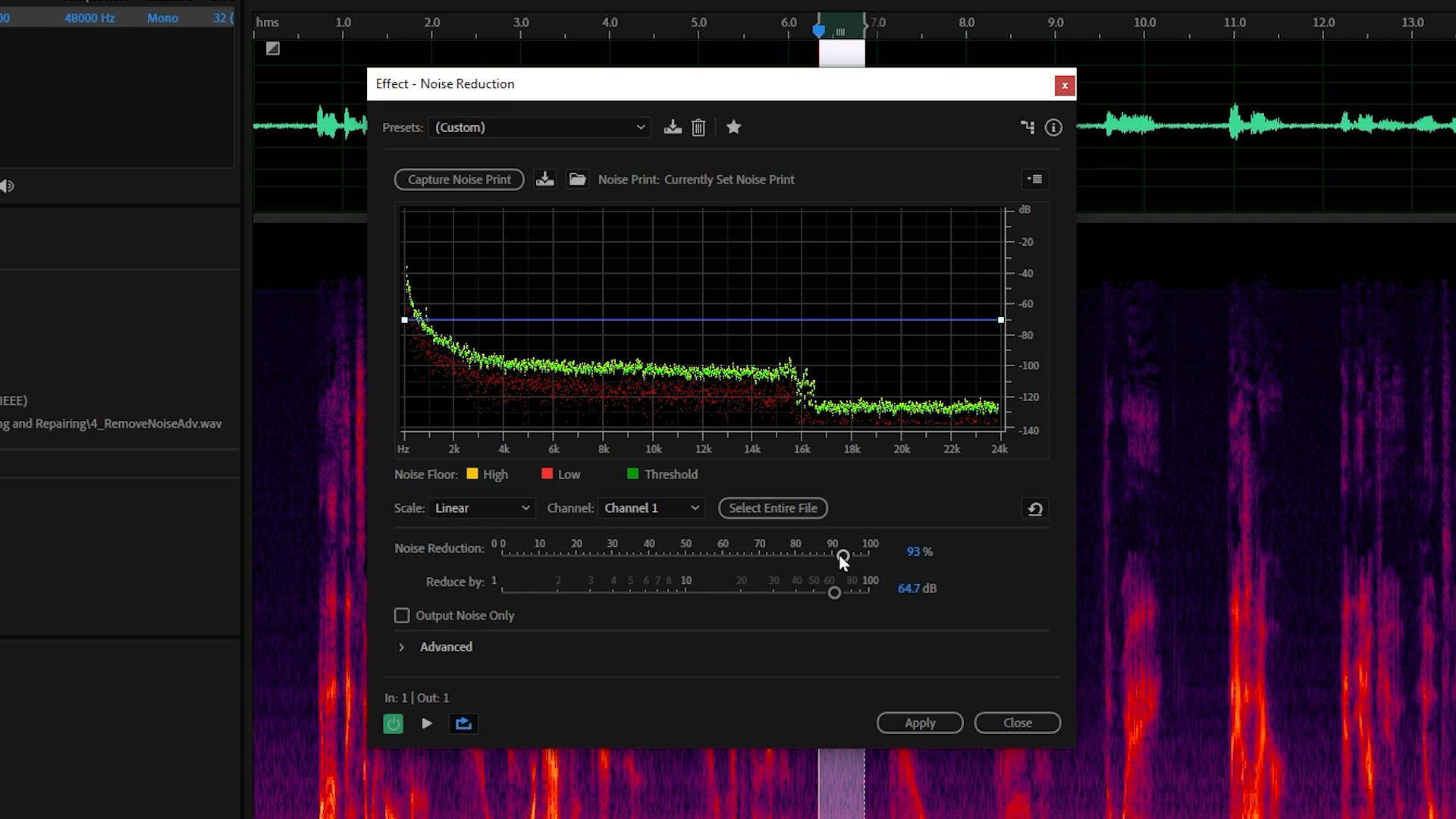
Task: Open the Channel 1 dropdown
Action: 651,508
